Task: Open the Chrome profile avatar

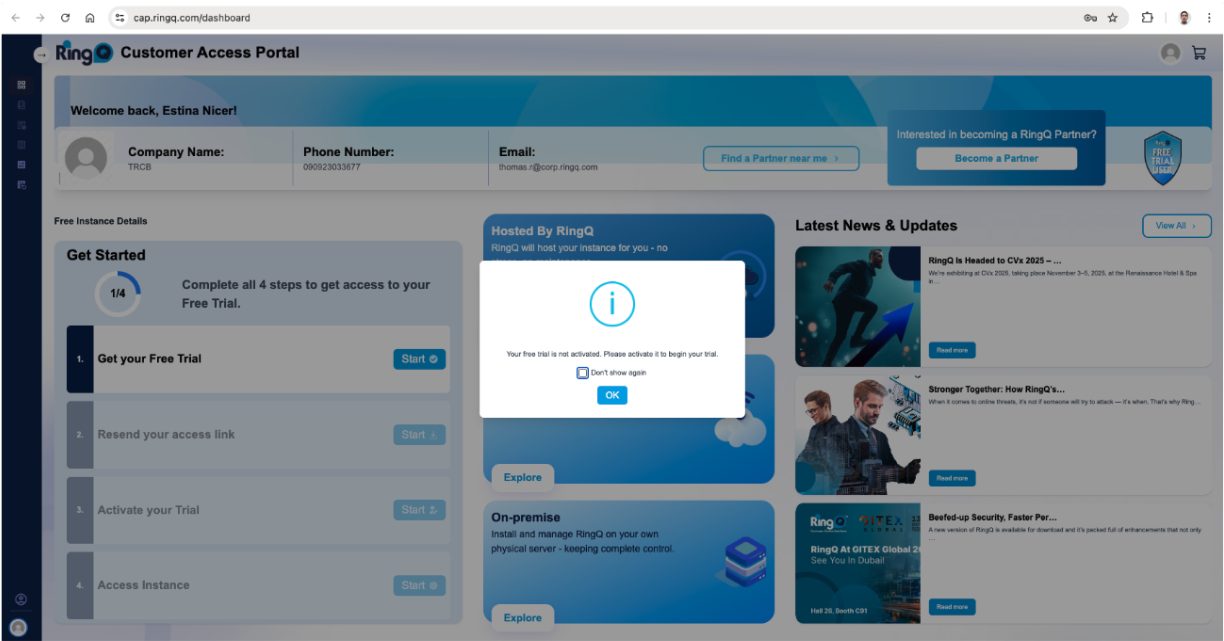Action: (1184, 18)
